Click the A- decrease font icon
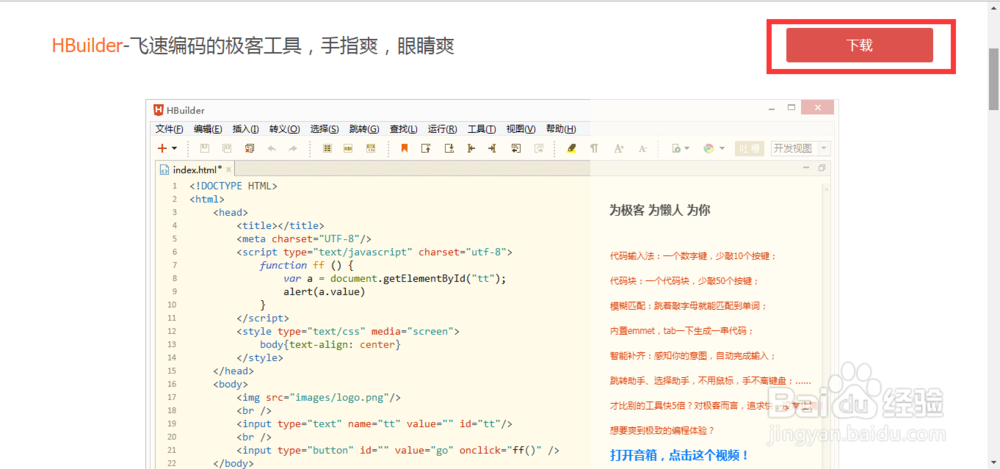1000x469 pixels. click(x=642, y=148)
